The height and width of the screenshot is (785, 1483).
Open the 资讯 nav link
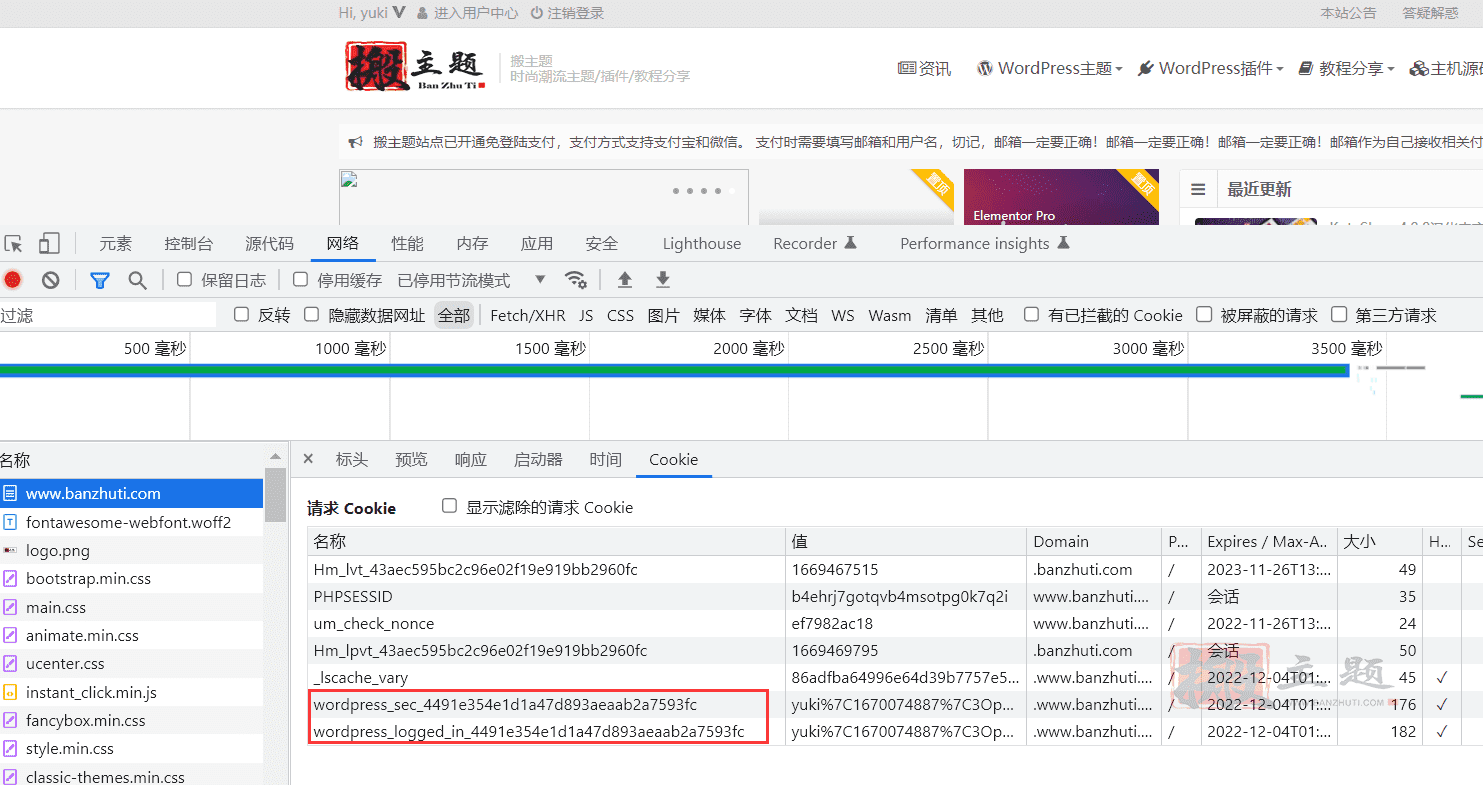click(924, 68)
